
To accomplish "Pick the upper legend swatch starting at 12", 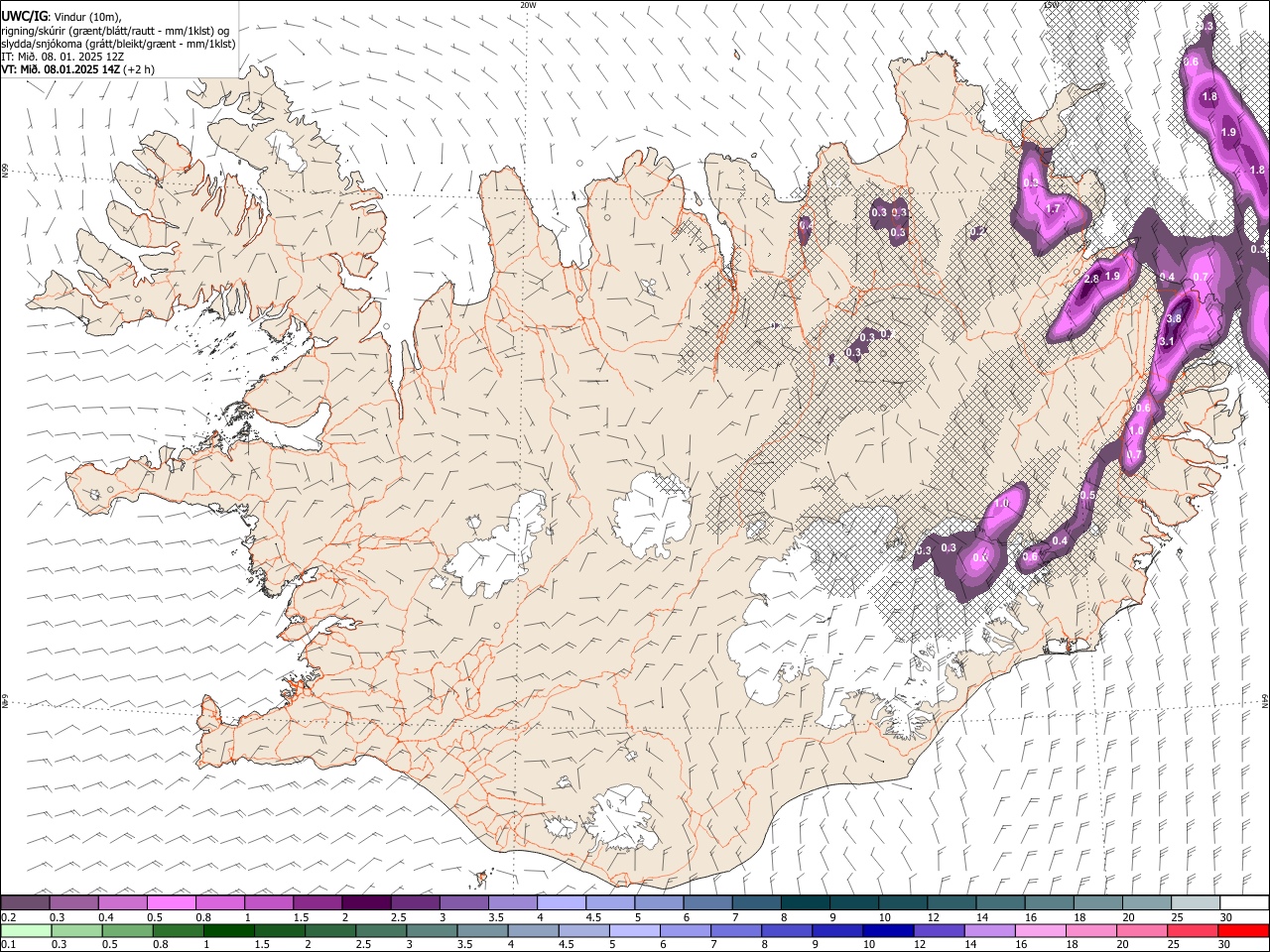I will coord(951,902).
